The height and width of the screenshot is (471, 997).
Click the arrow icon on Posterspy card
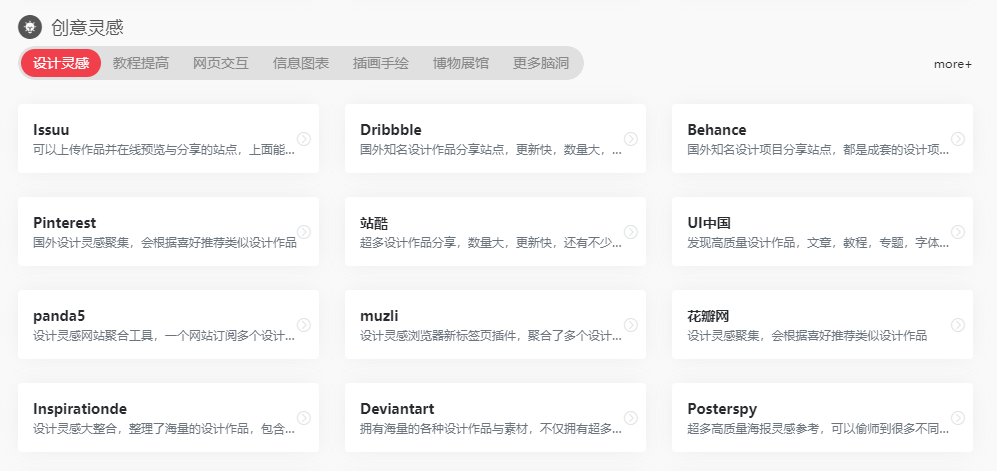[x=958, y=418]
